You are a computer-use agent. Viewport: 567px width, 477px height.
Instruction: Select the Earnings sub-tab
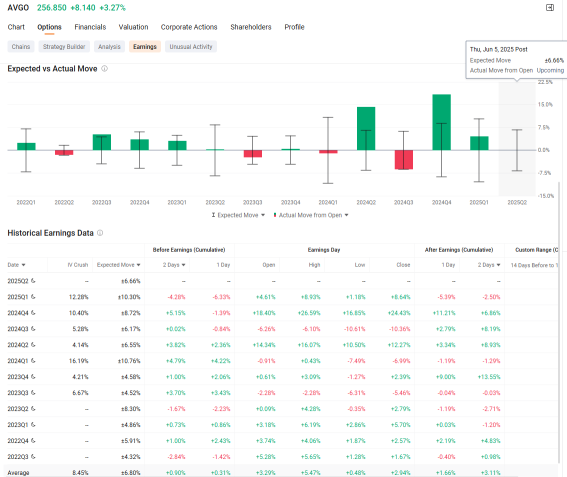[145, 47]
